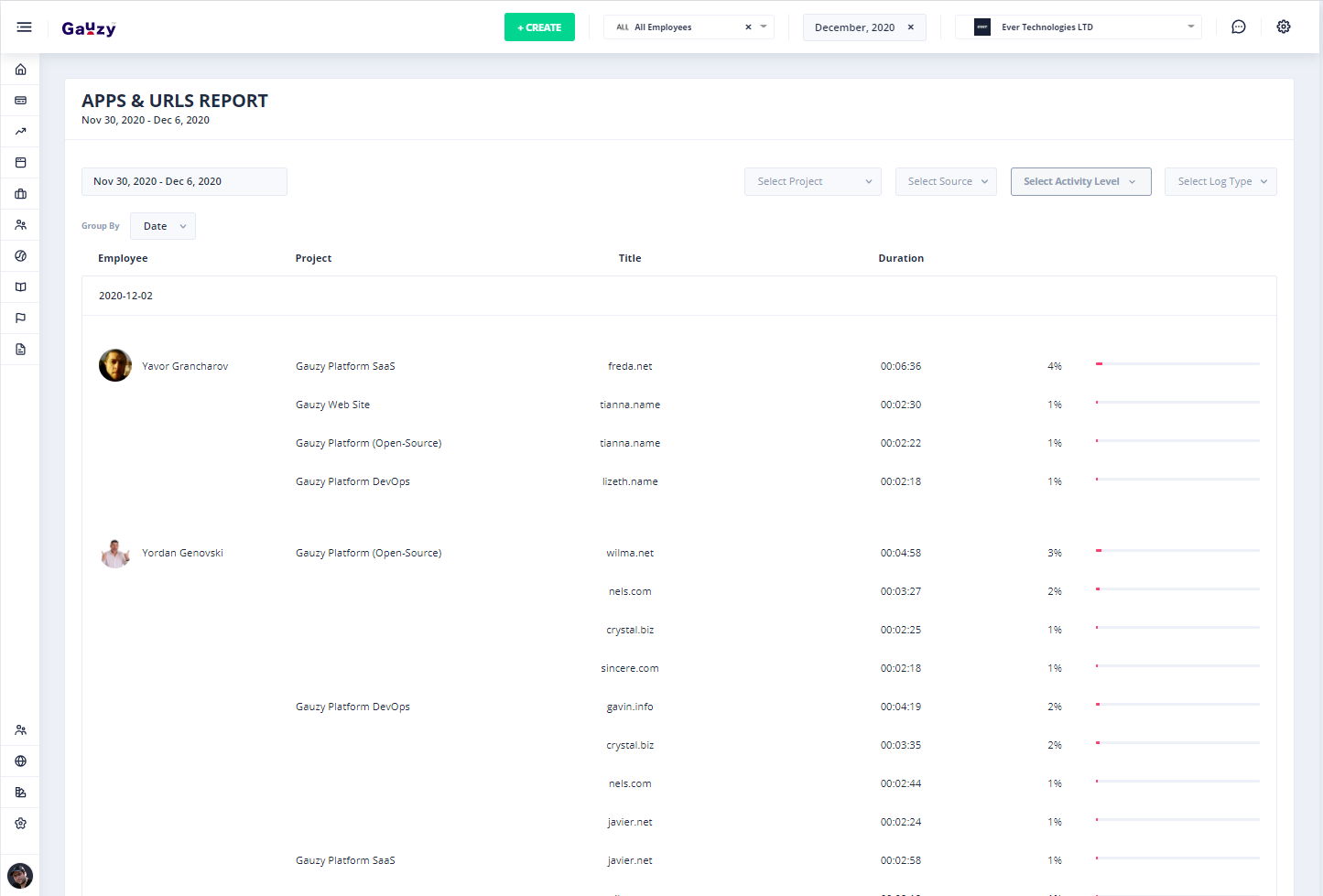Click the document report icon in sidebar

click(20, 350)
